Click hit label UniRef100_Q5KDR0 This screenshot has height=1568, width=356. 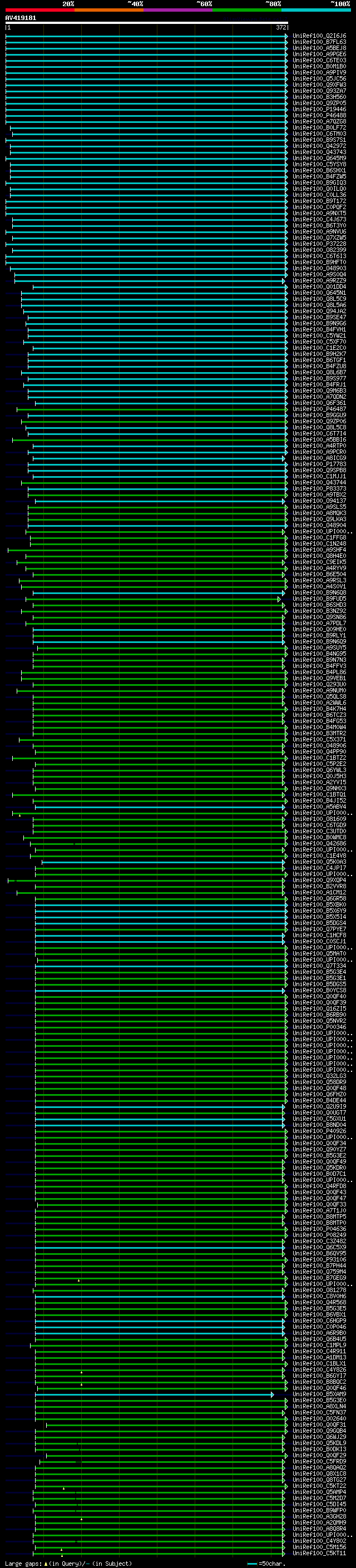point(319,1168)
